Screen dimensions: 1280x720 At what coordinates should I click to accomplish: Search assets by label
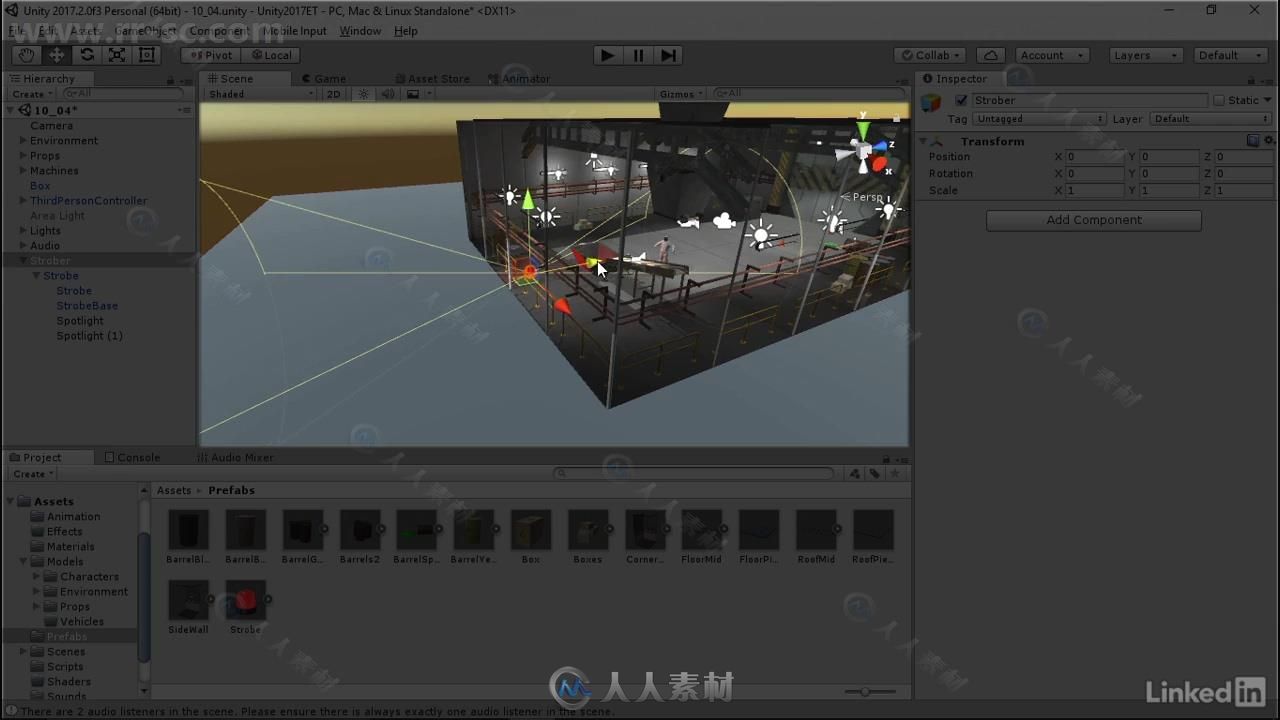click(874, 473)
